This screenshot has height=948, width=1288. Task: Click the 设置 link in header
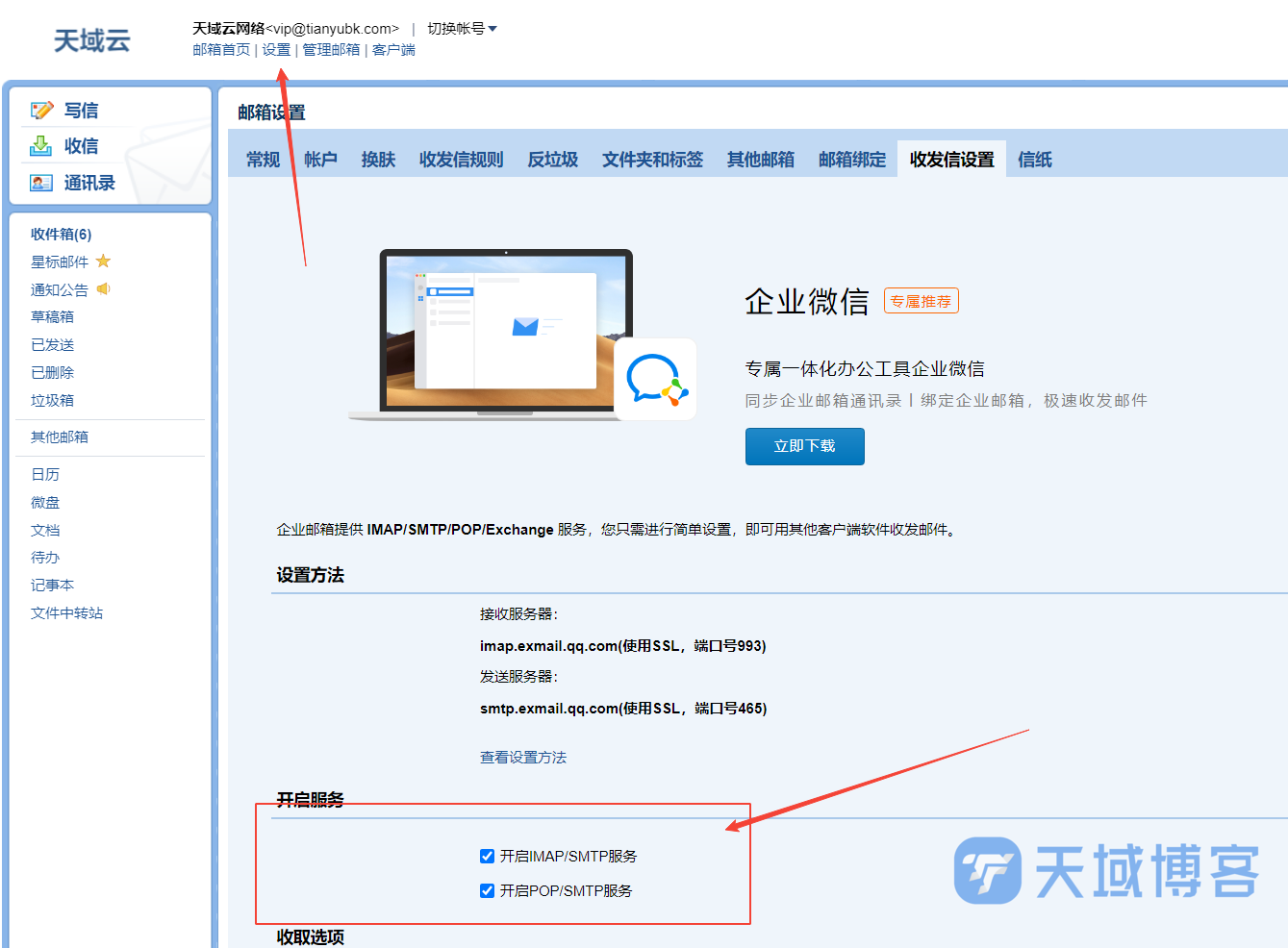tap(276, 50)
